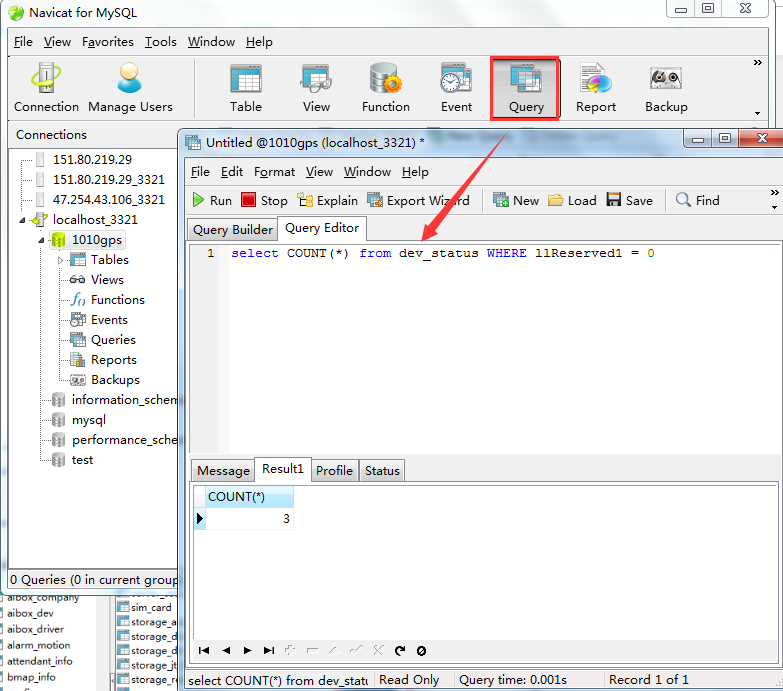Screen dimensions: 783x691
Task: Open the Favorites menu
Action: pos(108,42)
